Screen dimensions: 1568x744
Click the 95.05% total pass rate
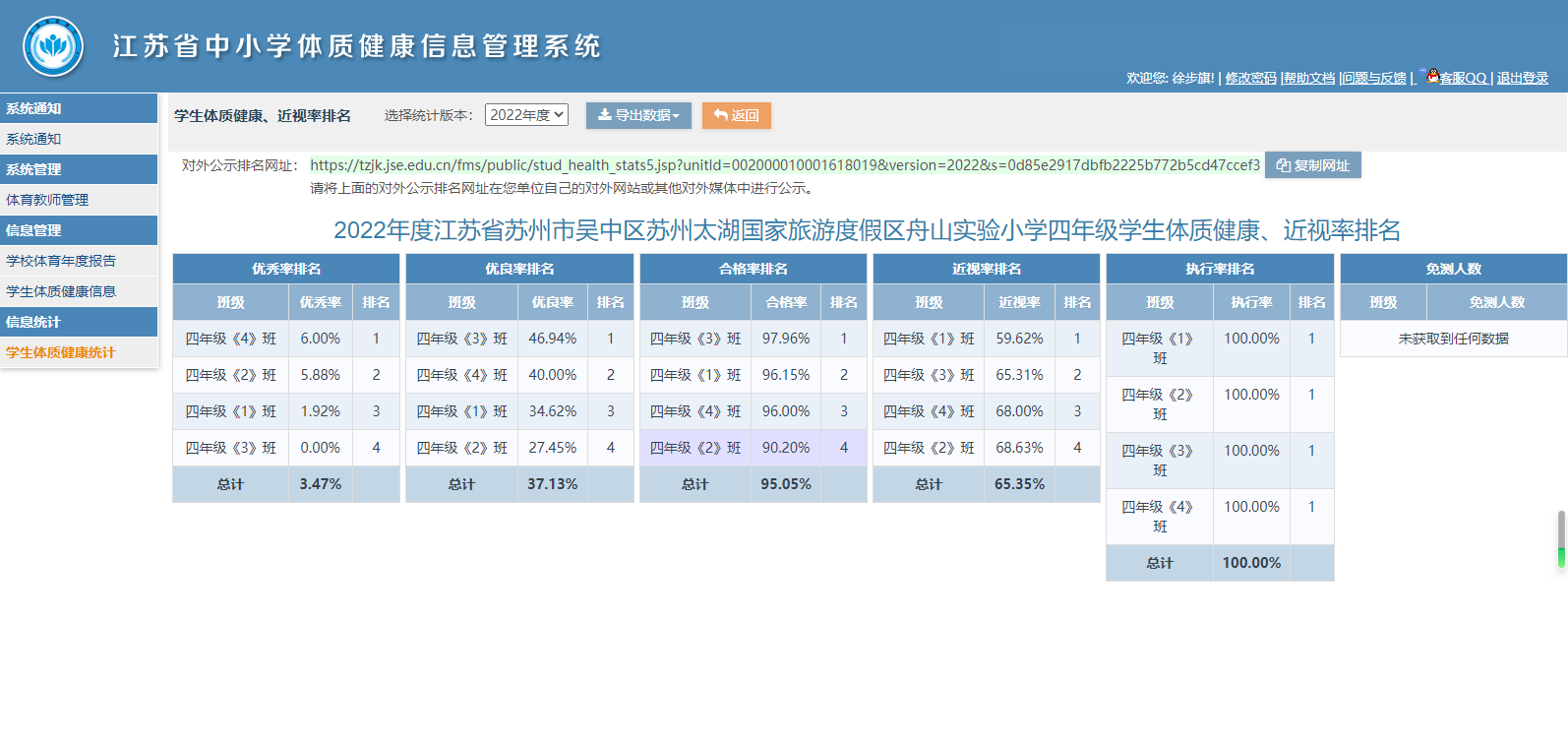pyautogui.click(x=786, y=484)
